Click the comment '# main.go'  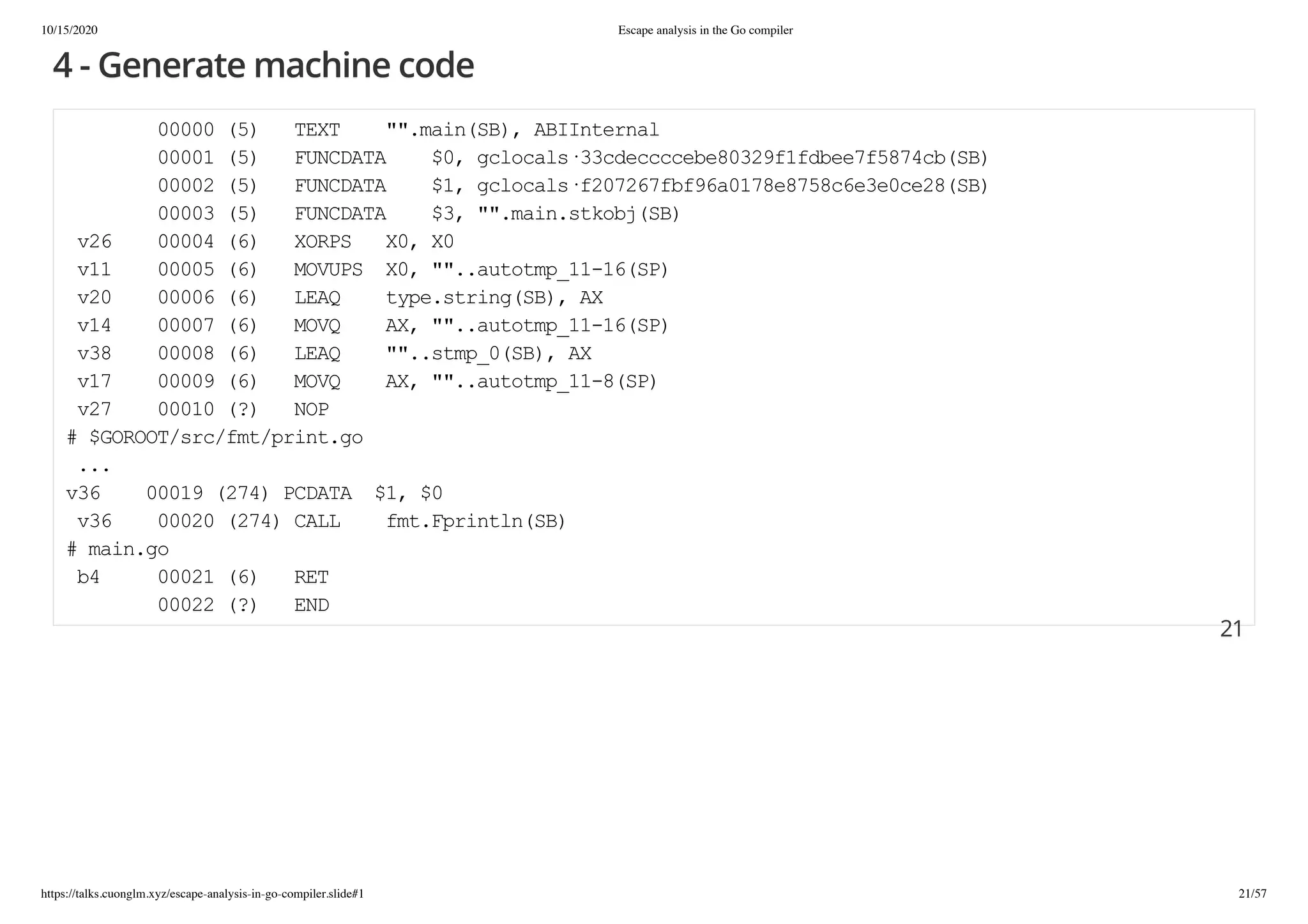[x=118, y=549]
